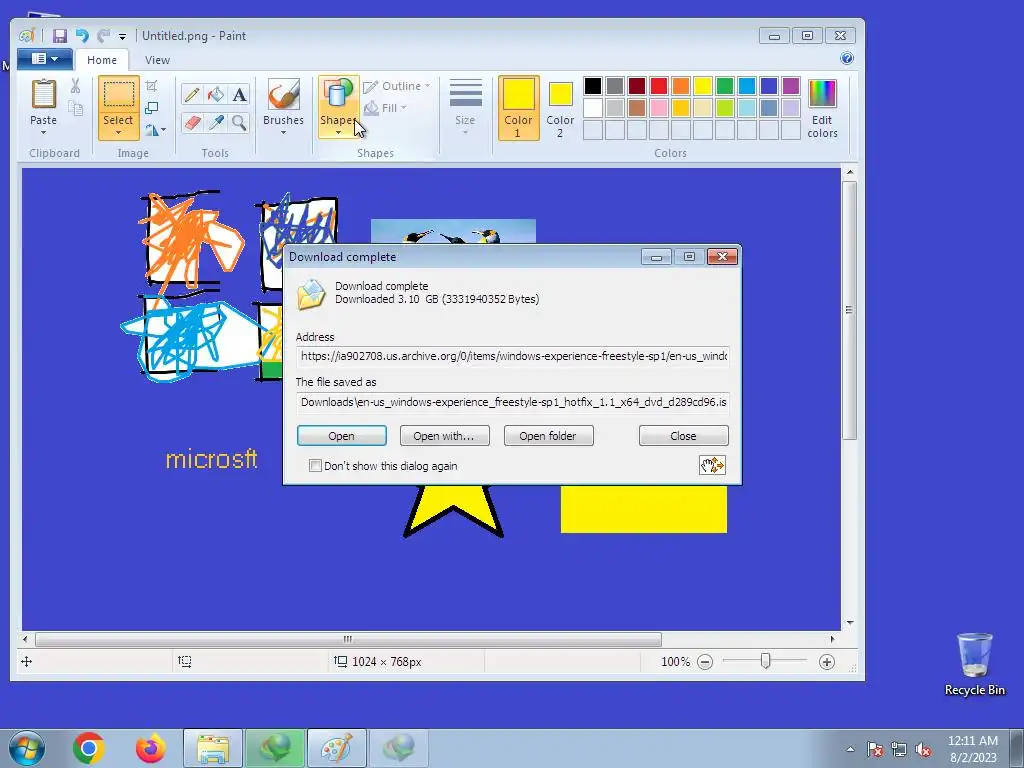Screen dimensions: 1024x768
Task: Click the Paint Help question mark icon
Action: 847,59
